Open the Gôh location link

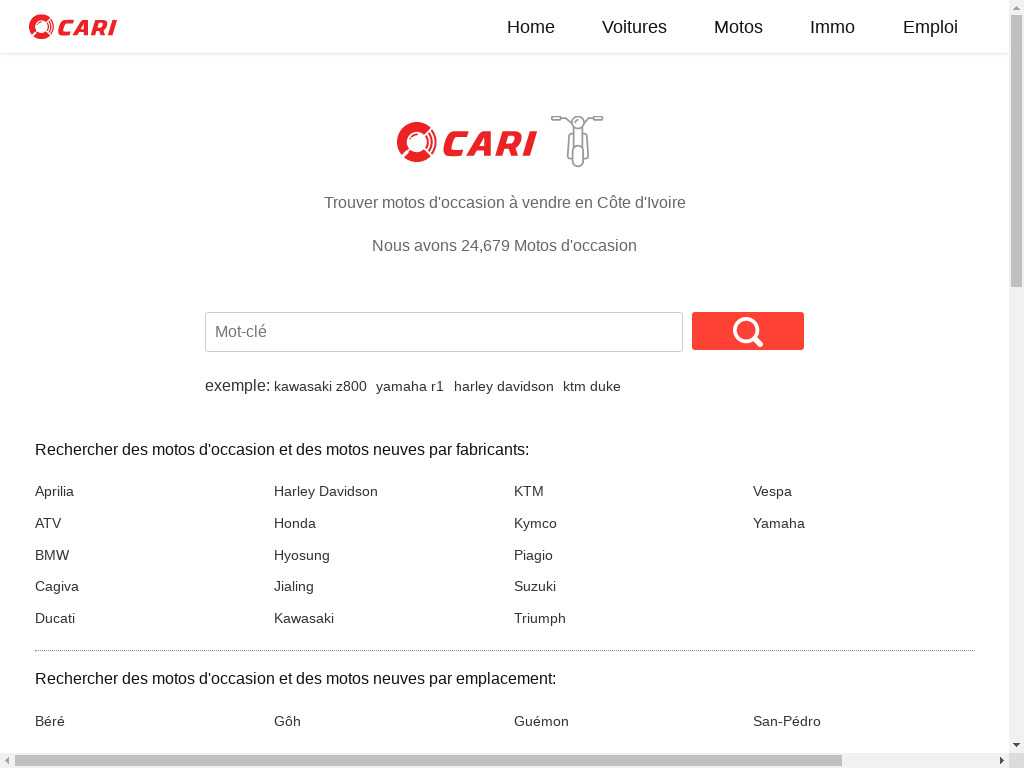coord(287,721)
